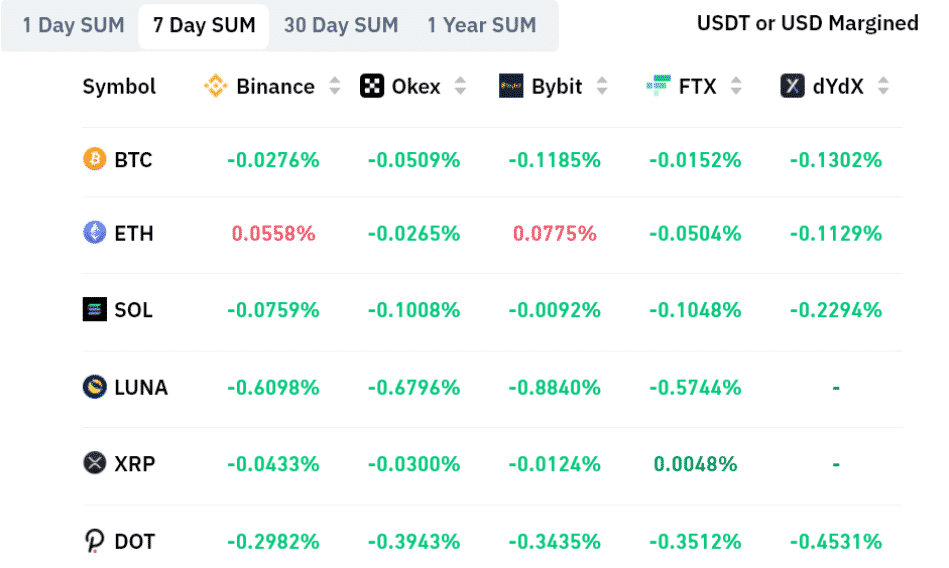Click the LUNA coin icon
949x568 pixels.
pos(94,387)
